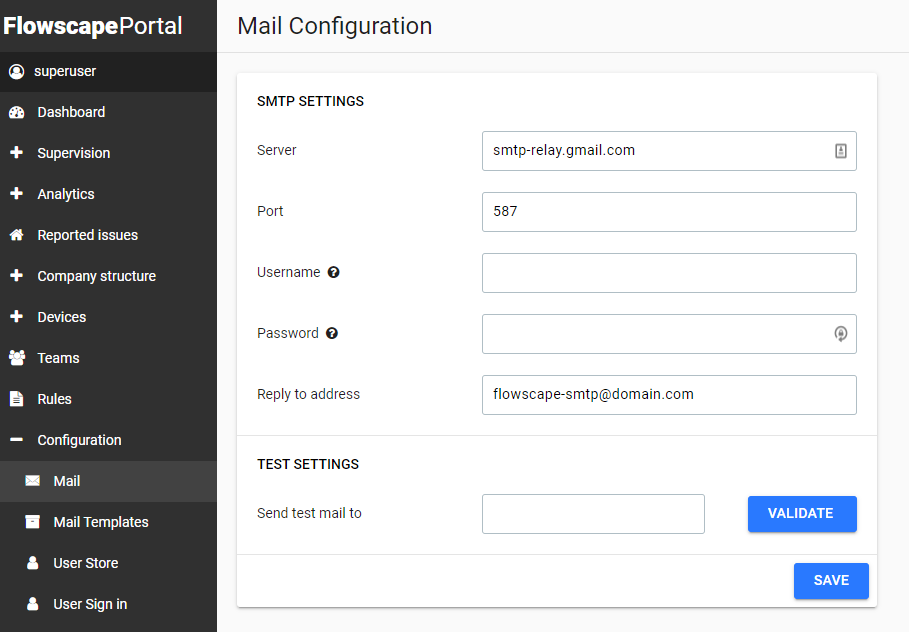Click the VALIDATE button
Image resolution: width=909 pixels, height=632 pixels.
[x=802, y=513]
